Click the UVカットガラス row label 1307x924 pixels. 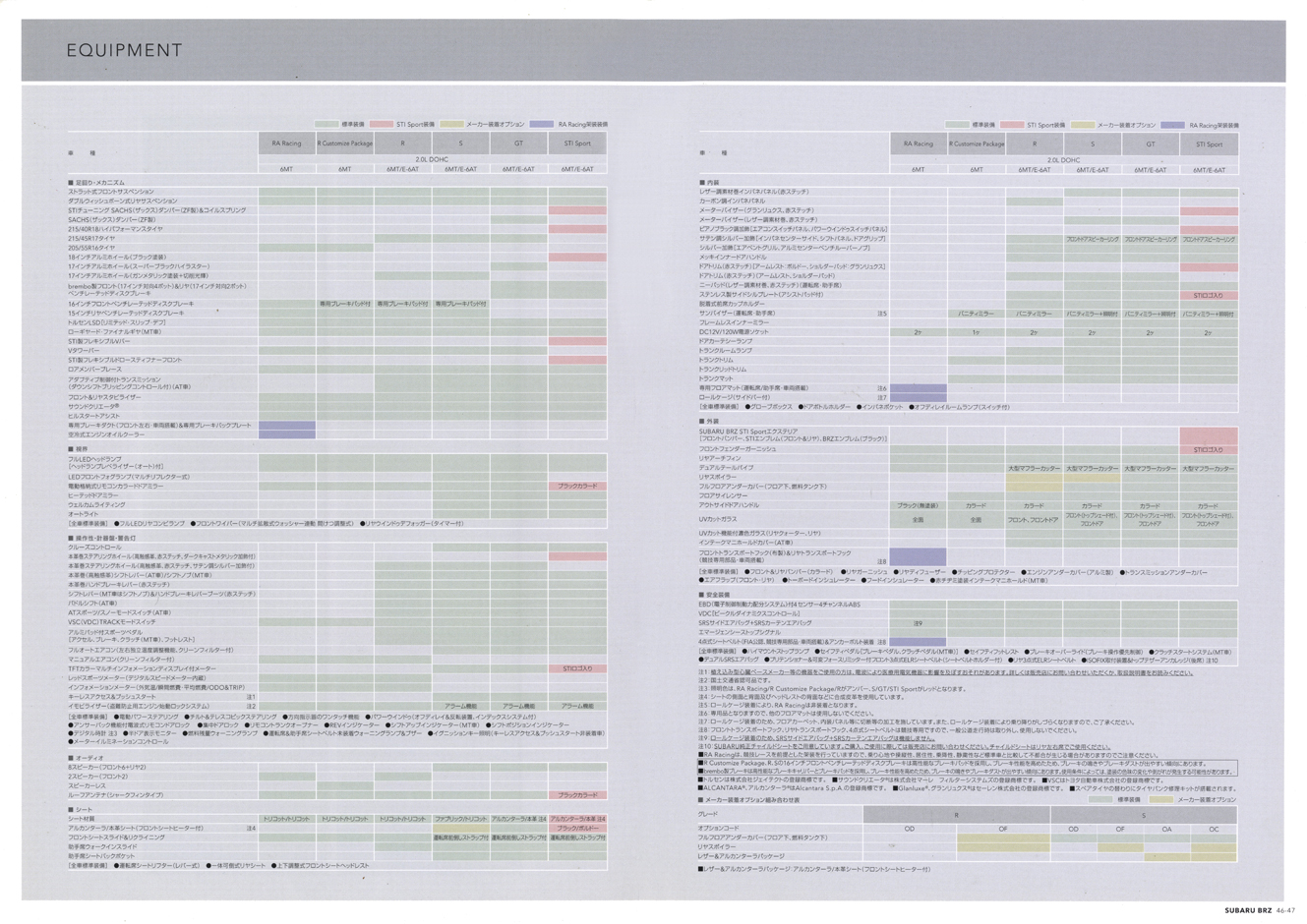[x=719, y=519]
